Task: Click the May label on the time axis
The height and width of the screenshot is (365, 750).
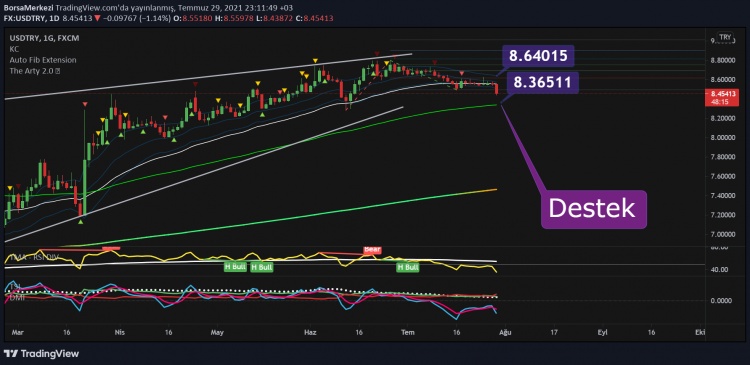Action: point(218,332)
